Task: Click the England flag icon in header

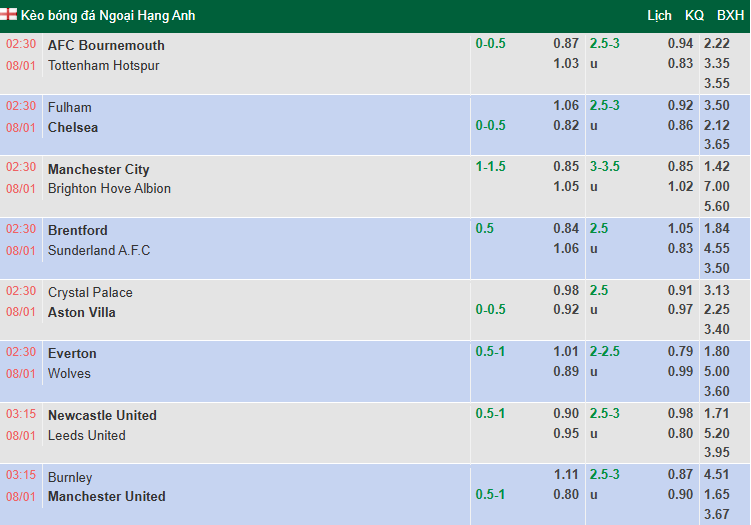Action: point(11,15)
